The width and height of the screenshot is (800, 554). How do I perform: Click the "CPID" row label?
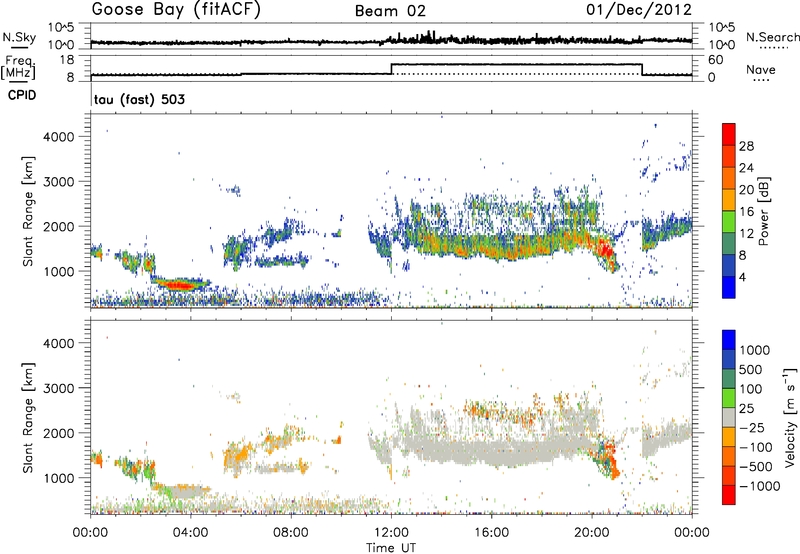pos(22,95)
